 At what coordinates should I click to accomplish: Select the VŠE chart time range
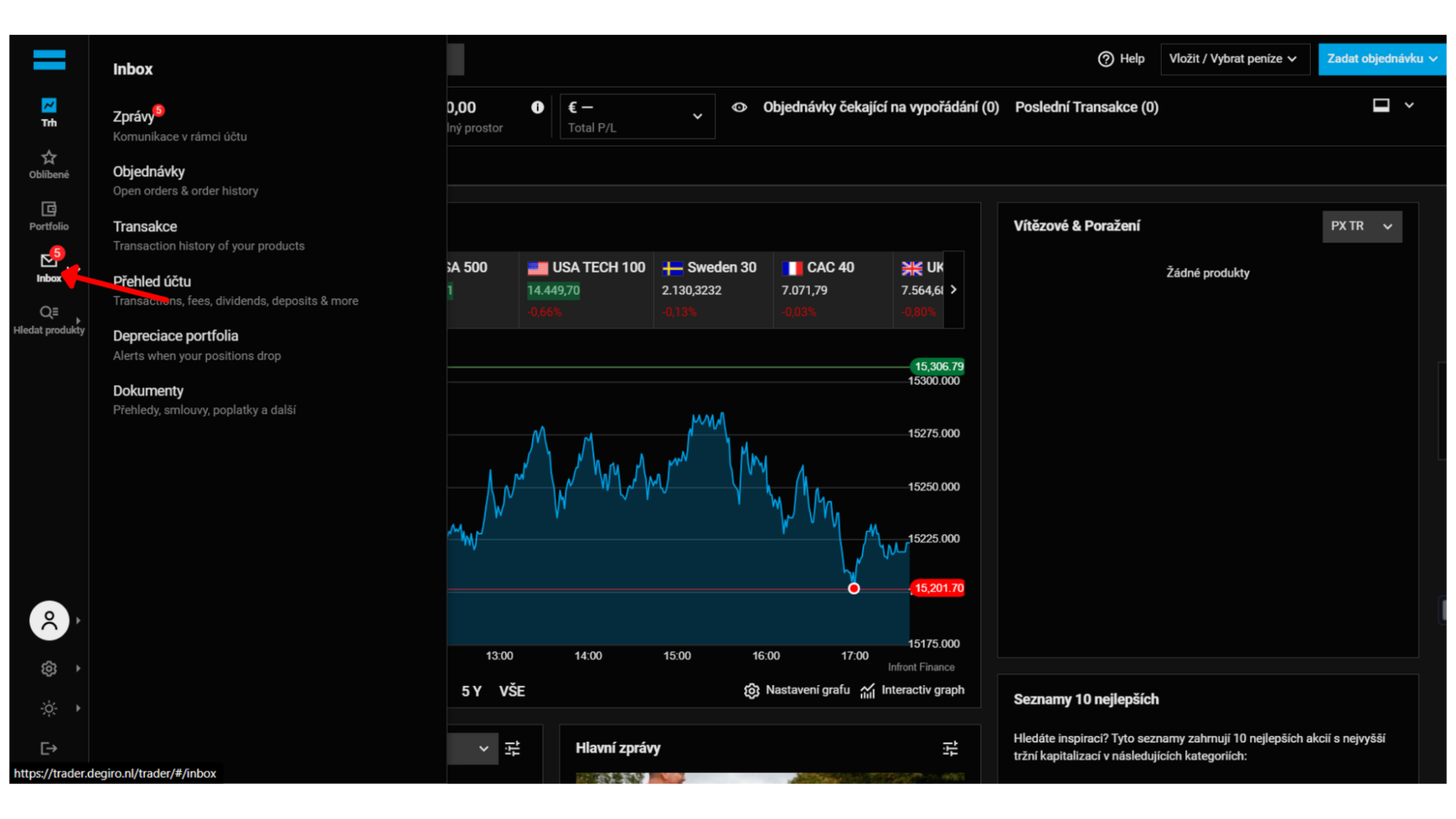click(x=511, y=691)
